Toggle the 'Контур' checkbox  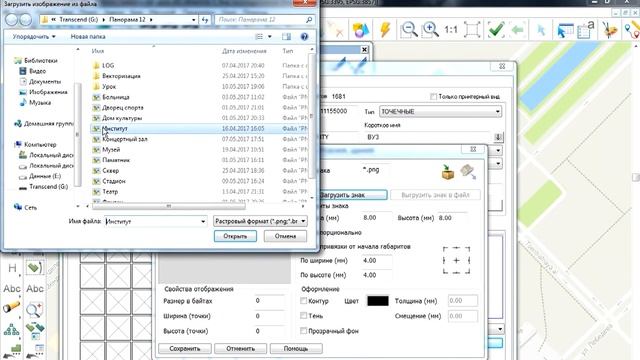(x=303, y=301)
